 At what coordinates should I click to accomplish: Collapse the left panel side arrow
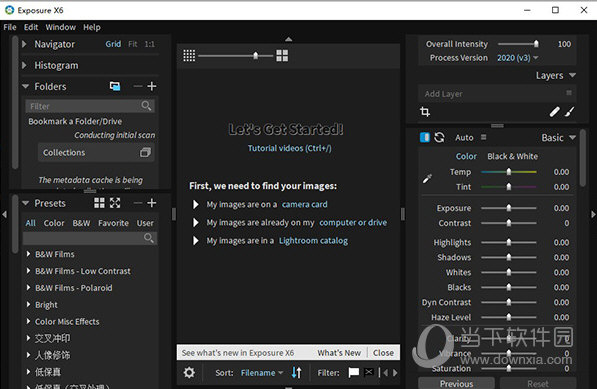pos(4,215)
